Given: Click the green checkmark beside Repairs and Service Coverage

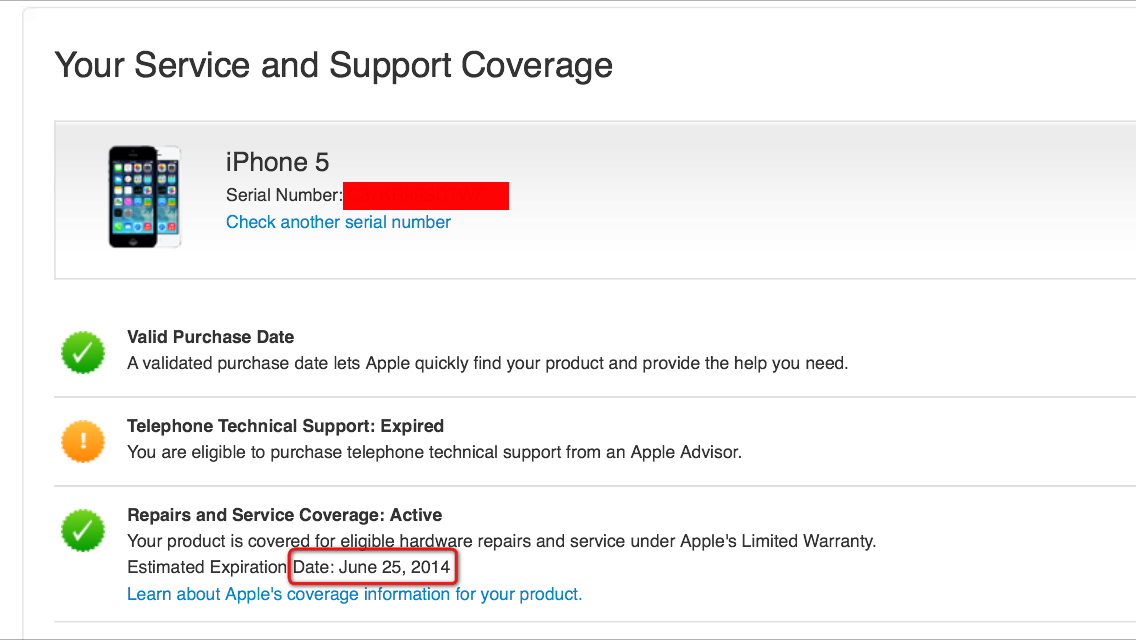Looking at the screenshot, I should point(83,529).
